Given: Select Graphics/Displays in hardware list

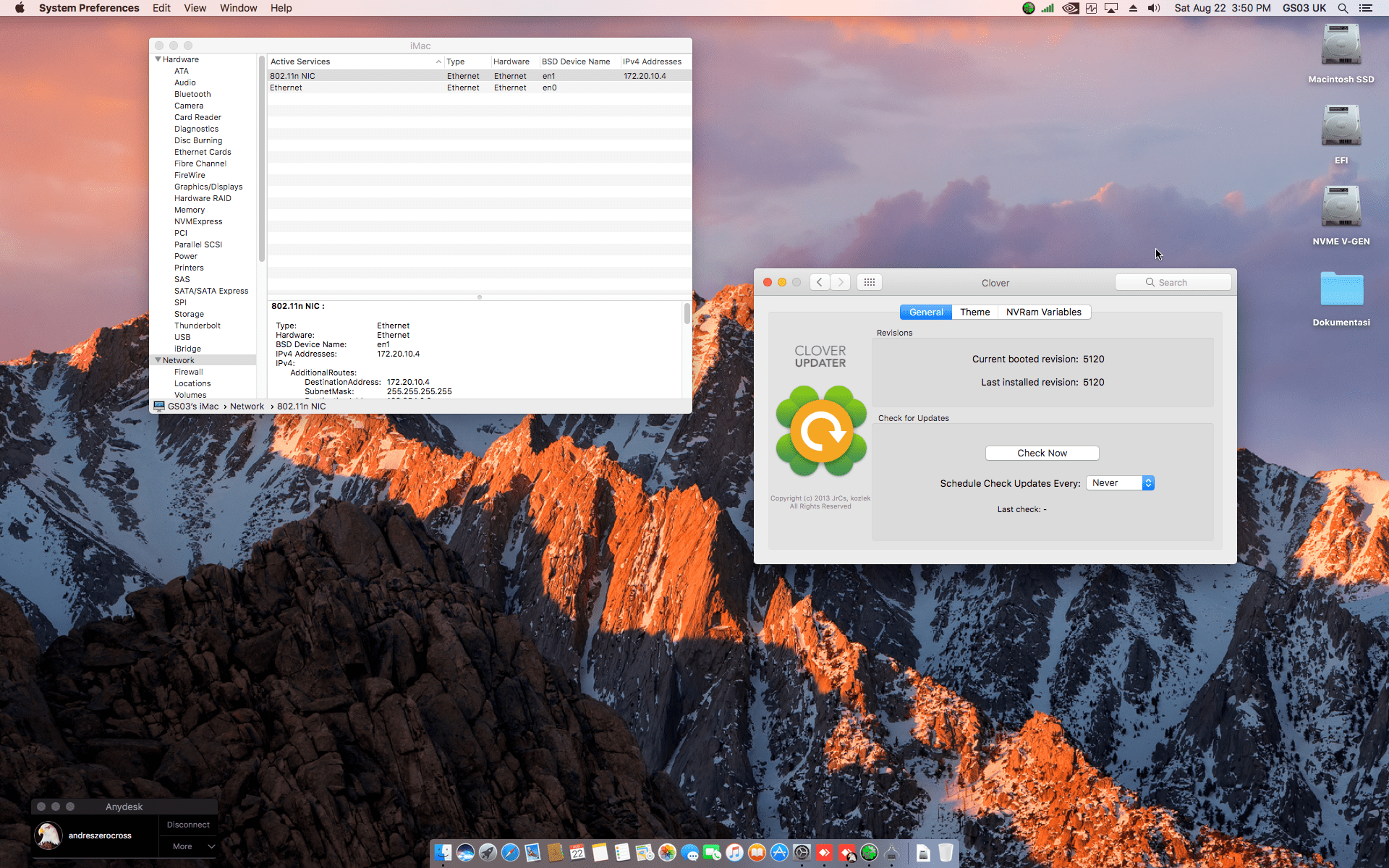Looking at the screenshot, I should pos(208,187).
